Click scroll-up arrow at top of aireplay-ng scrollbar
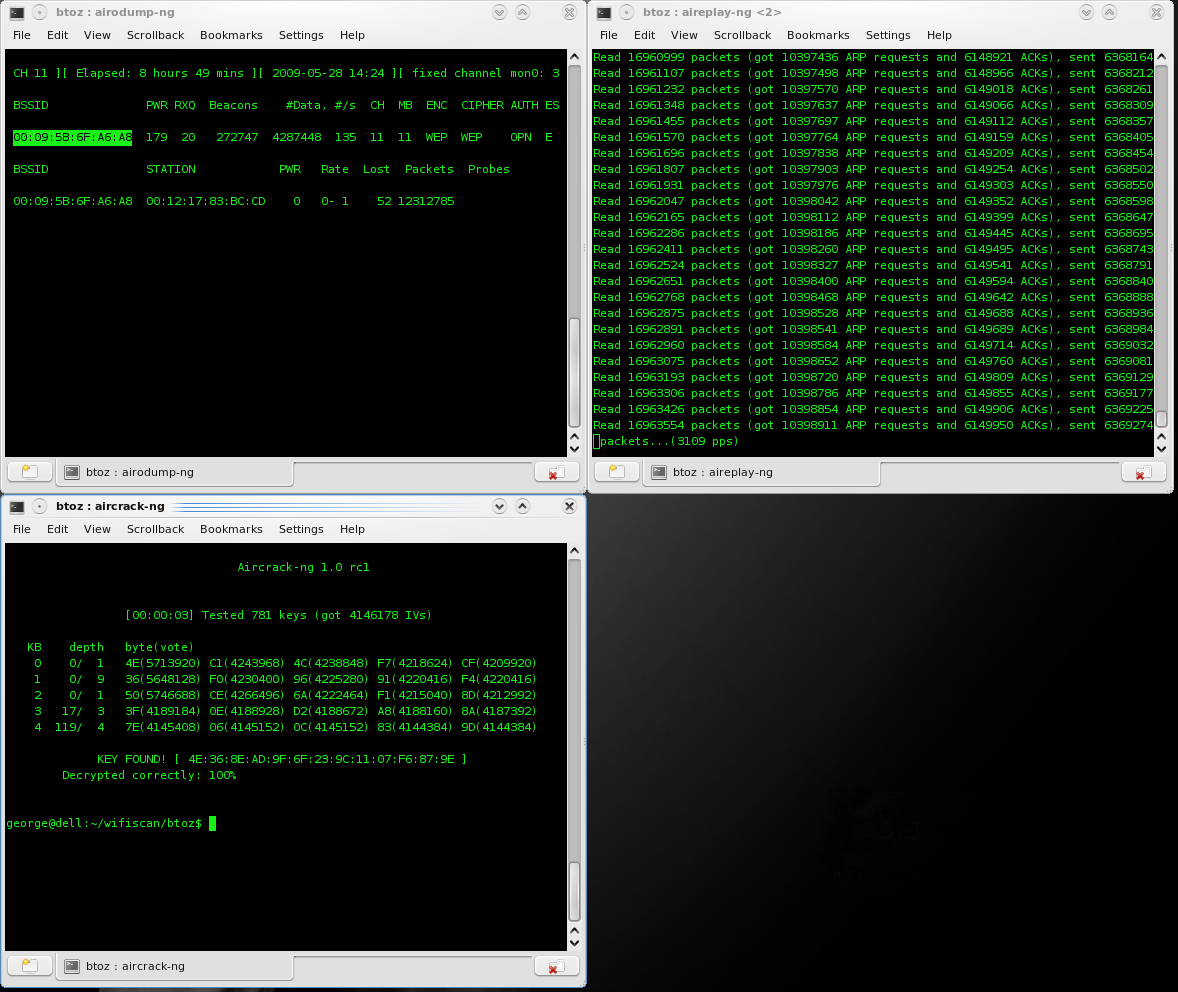This screenshot has height=992, width=1178. coord(1161,56)
